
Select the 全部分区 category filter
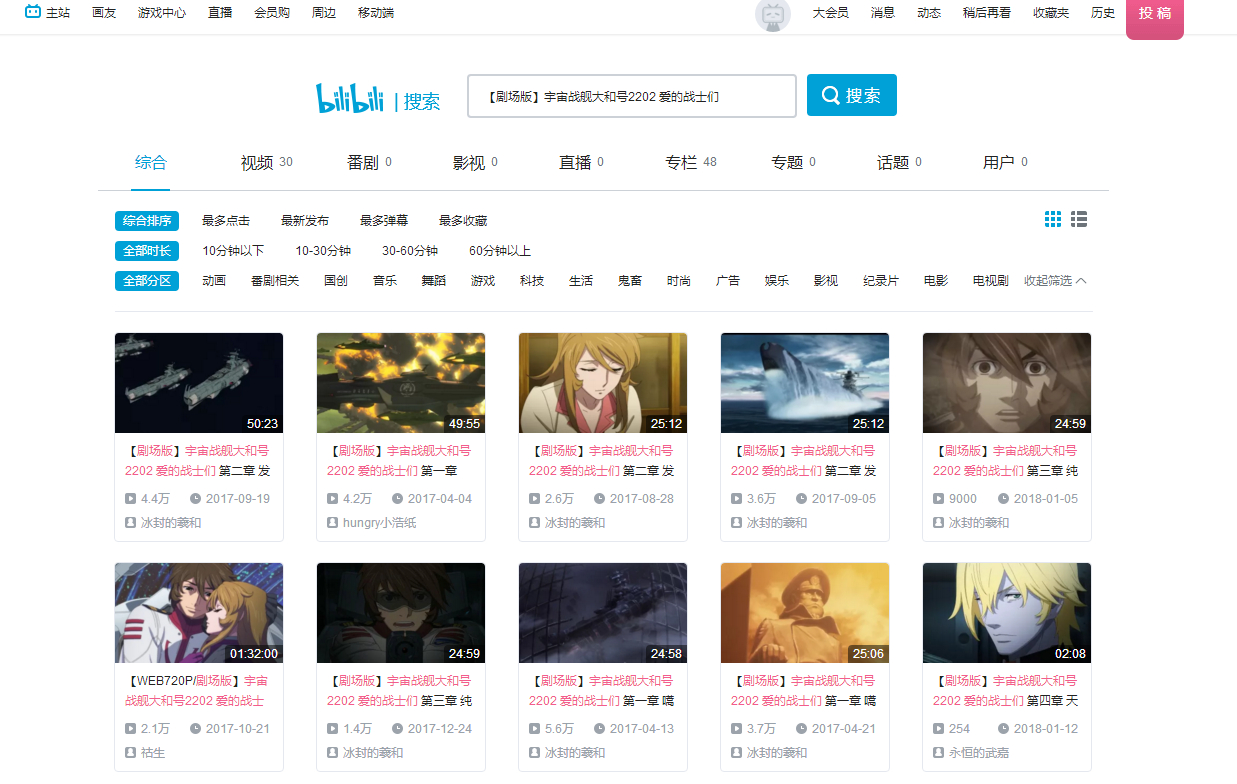click(147, 281)
